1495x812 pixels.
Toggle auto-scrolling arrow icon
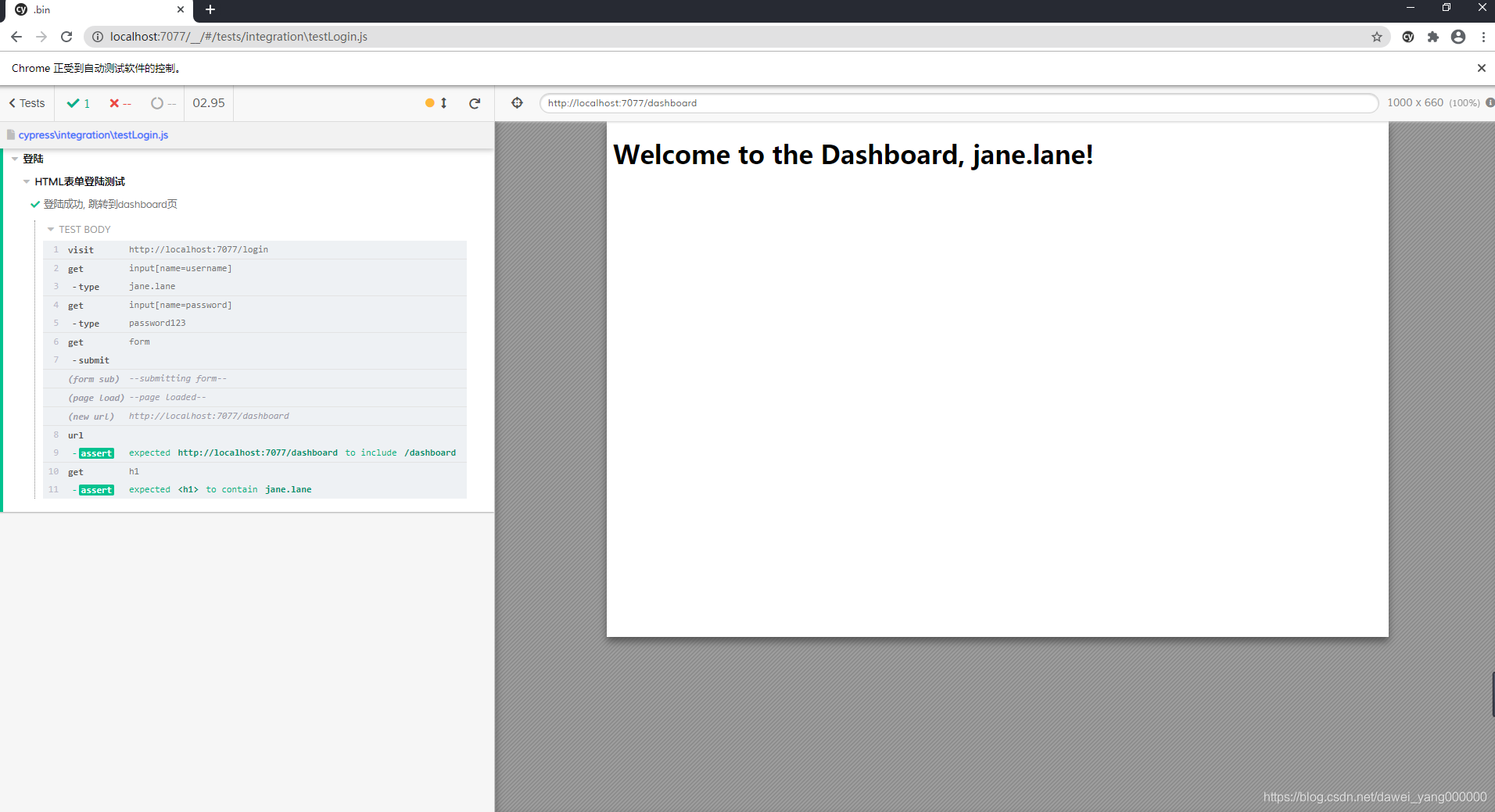pos(443,103)
